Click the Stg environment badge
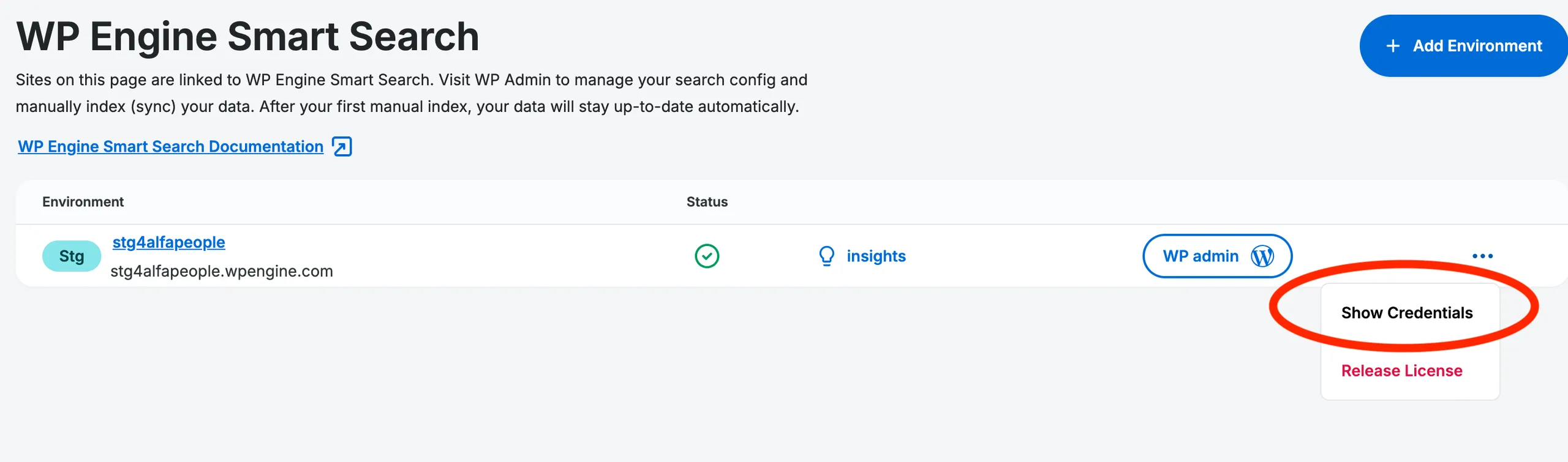Viewport: 1568px width, 462px height. click(71, 256)
